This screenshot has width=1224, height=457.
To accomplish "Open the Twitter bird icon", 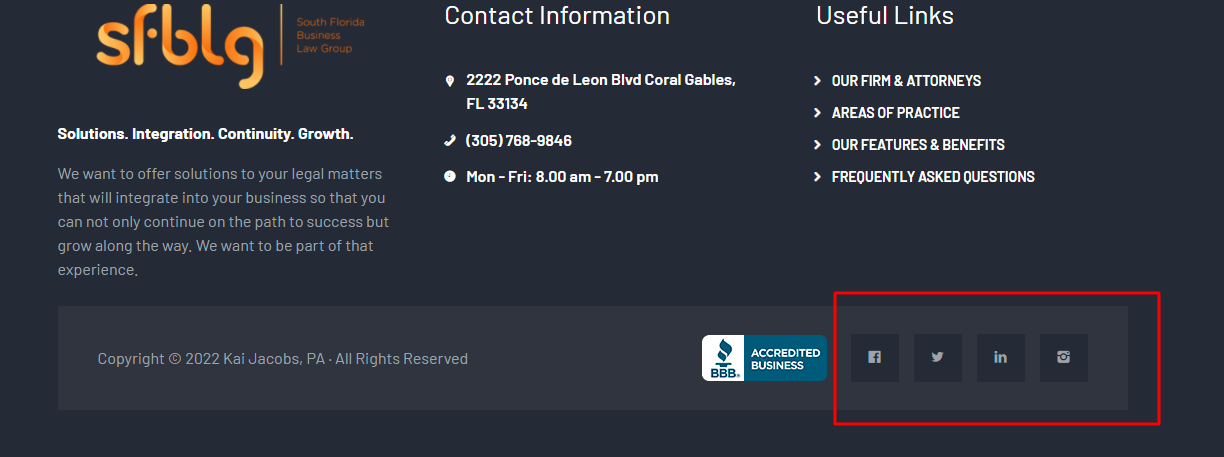I will pyautogui.click(x=938, y=358).
